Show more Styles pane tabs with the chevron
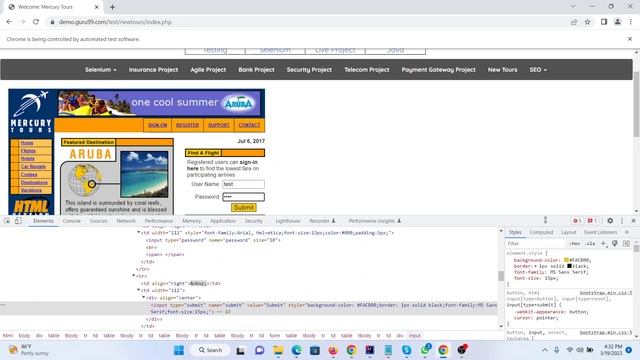The height and width of the screenshot is (360, 640). pos(627,232)
